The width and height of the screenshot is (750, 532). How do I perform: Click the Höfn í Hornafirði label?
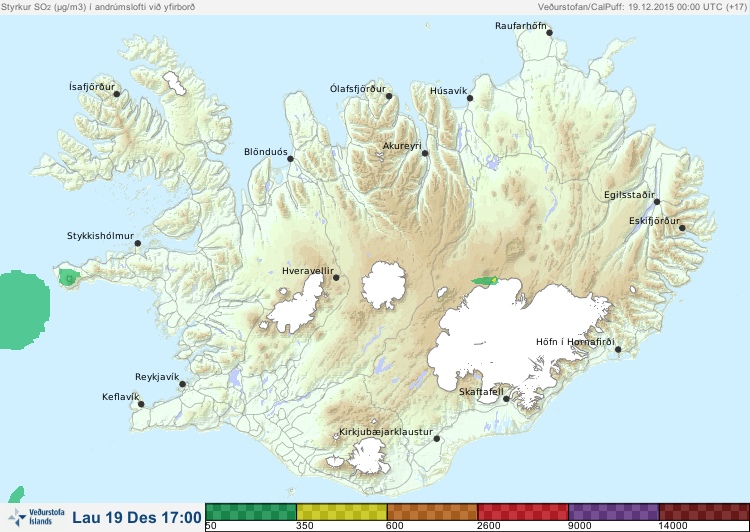(575, 342)
